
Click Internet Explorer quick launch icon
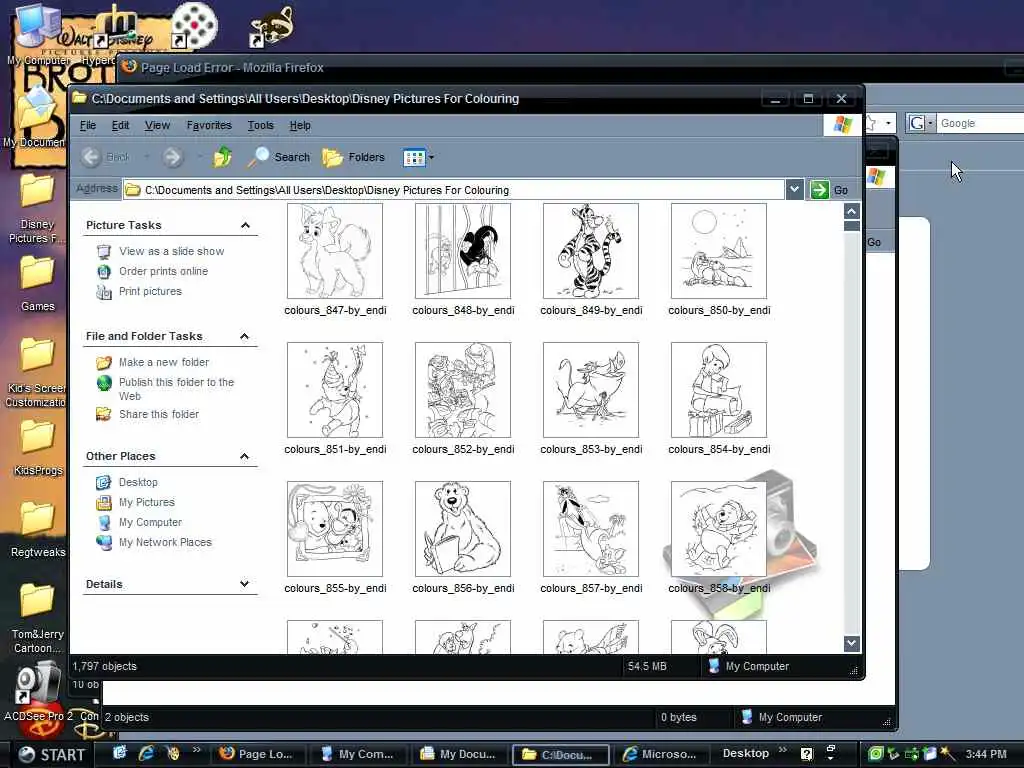pyautogui.click(x=146, y=754)
